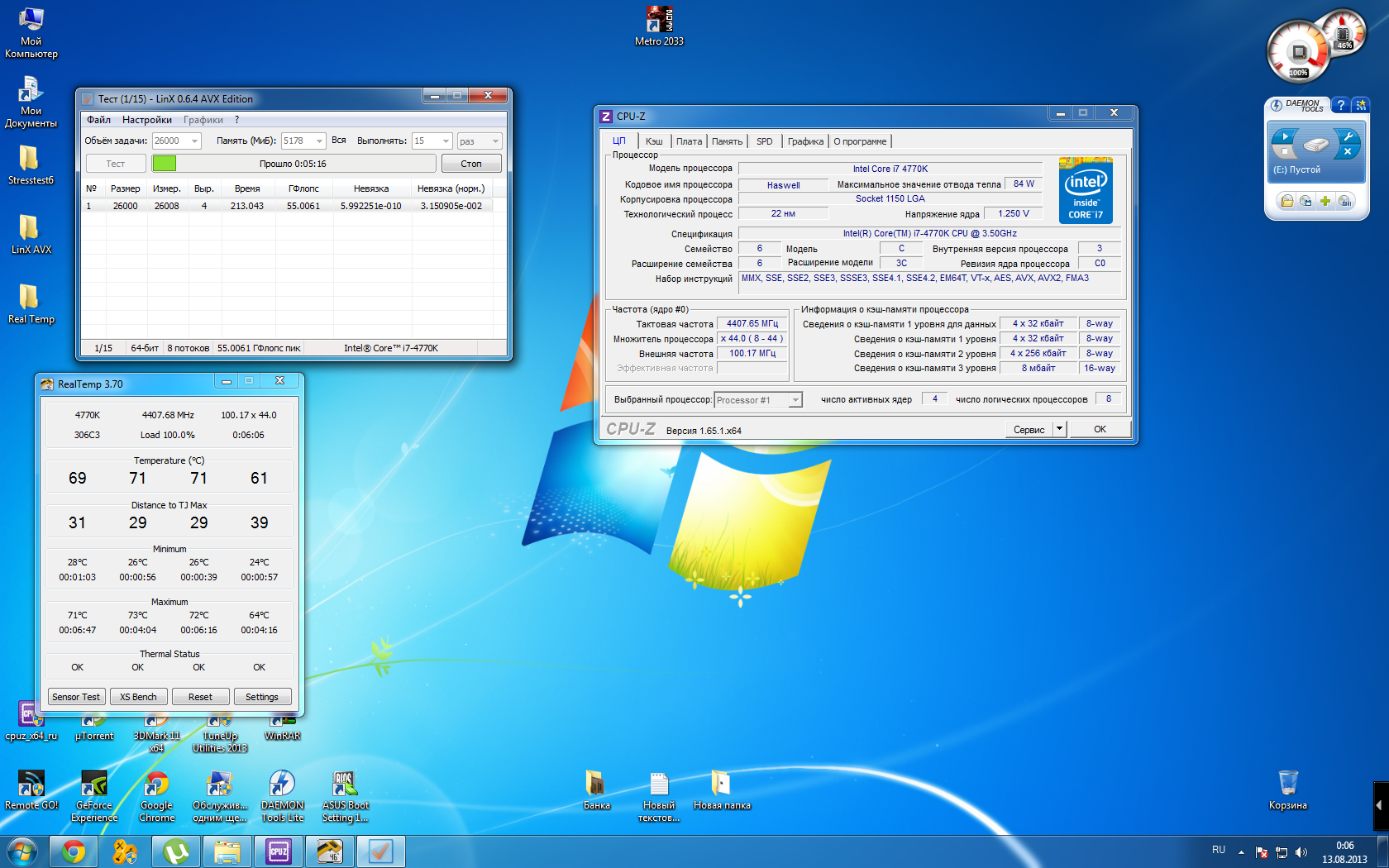
Task: Open the ? help menu in LinX
Action: (x=236, y=120)
